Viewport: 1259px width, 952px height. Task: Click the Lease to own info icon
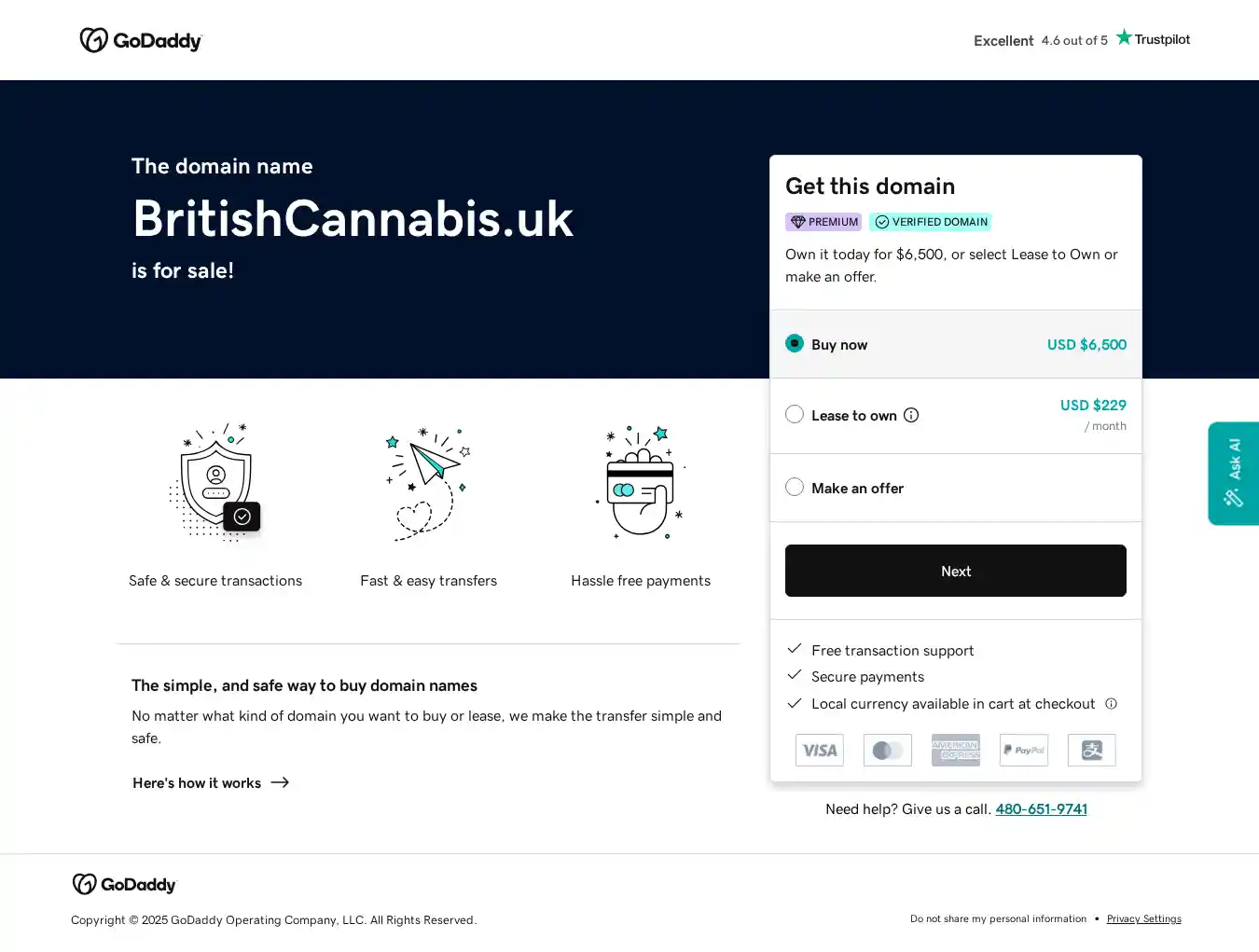click(911, 415)
